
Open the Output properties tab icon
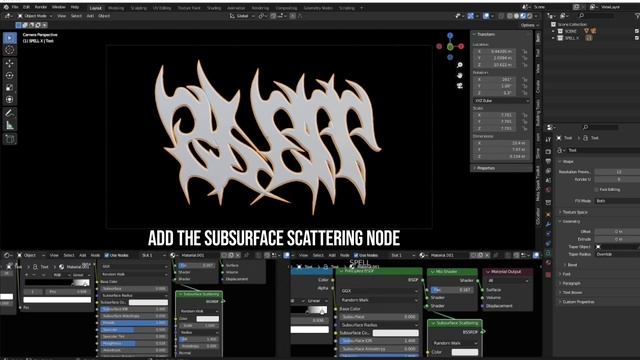click(x=548, y=162)
